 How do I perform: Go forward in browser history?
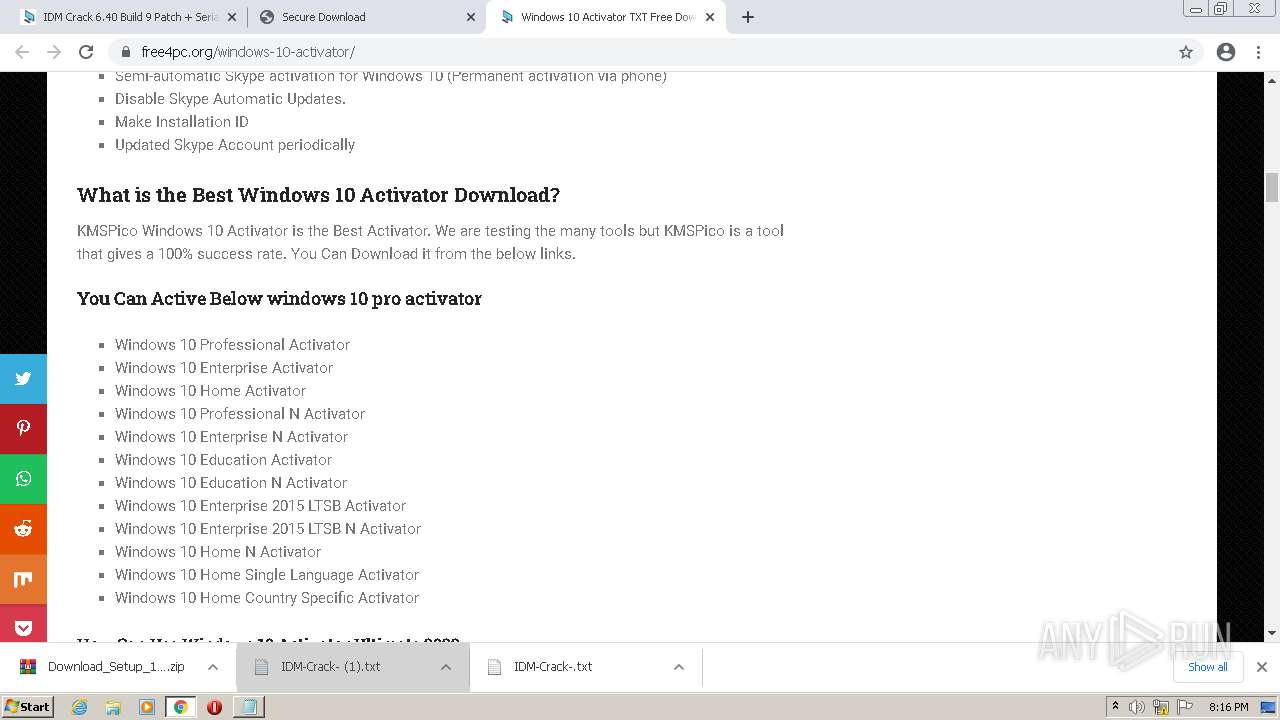[54, 52]
